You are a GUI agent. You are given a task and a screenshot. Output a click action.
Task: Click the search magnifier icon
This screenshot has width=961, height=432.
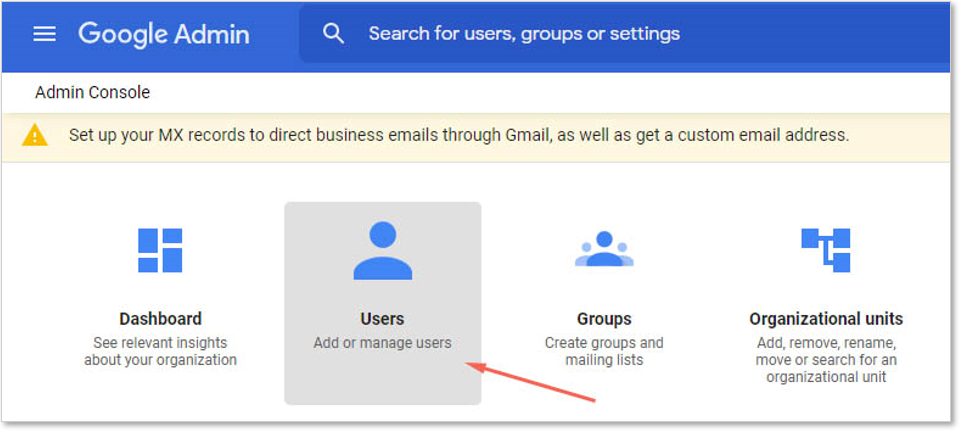[333, 34]
